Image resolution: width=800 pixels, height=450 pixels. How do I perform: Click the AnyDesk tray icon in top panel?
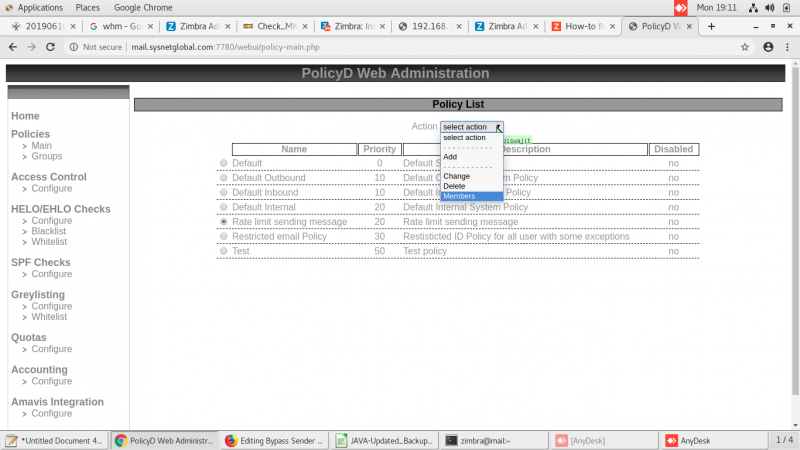681,8
